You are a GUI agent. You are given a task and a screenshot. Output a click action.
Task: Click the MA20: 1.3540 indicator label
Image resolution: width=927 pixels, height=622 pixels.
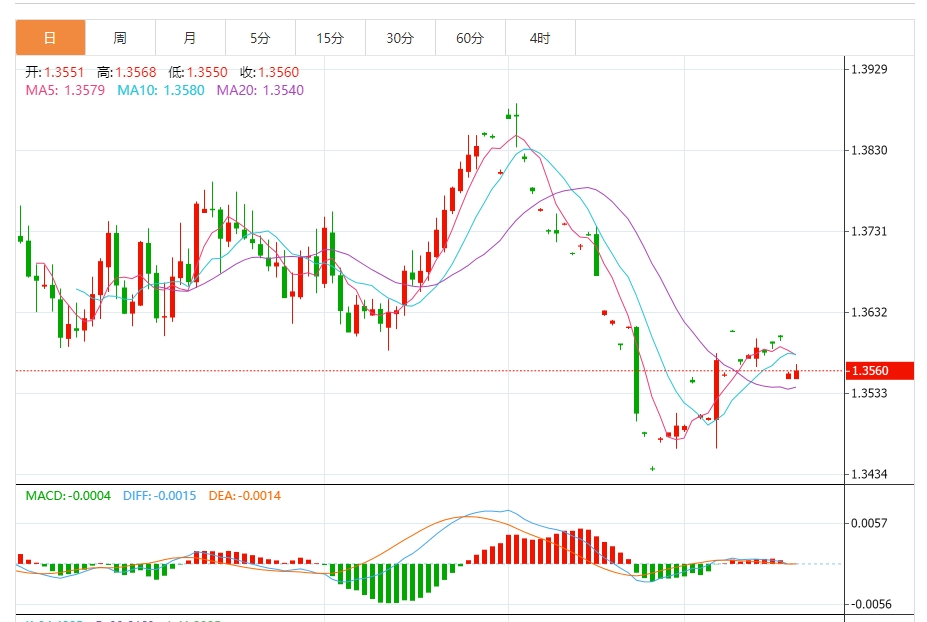(x=260, y=90)
